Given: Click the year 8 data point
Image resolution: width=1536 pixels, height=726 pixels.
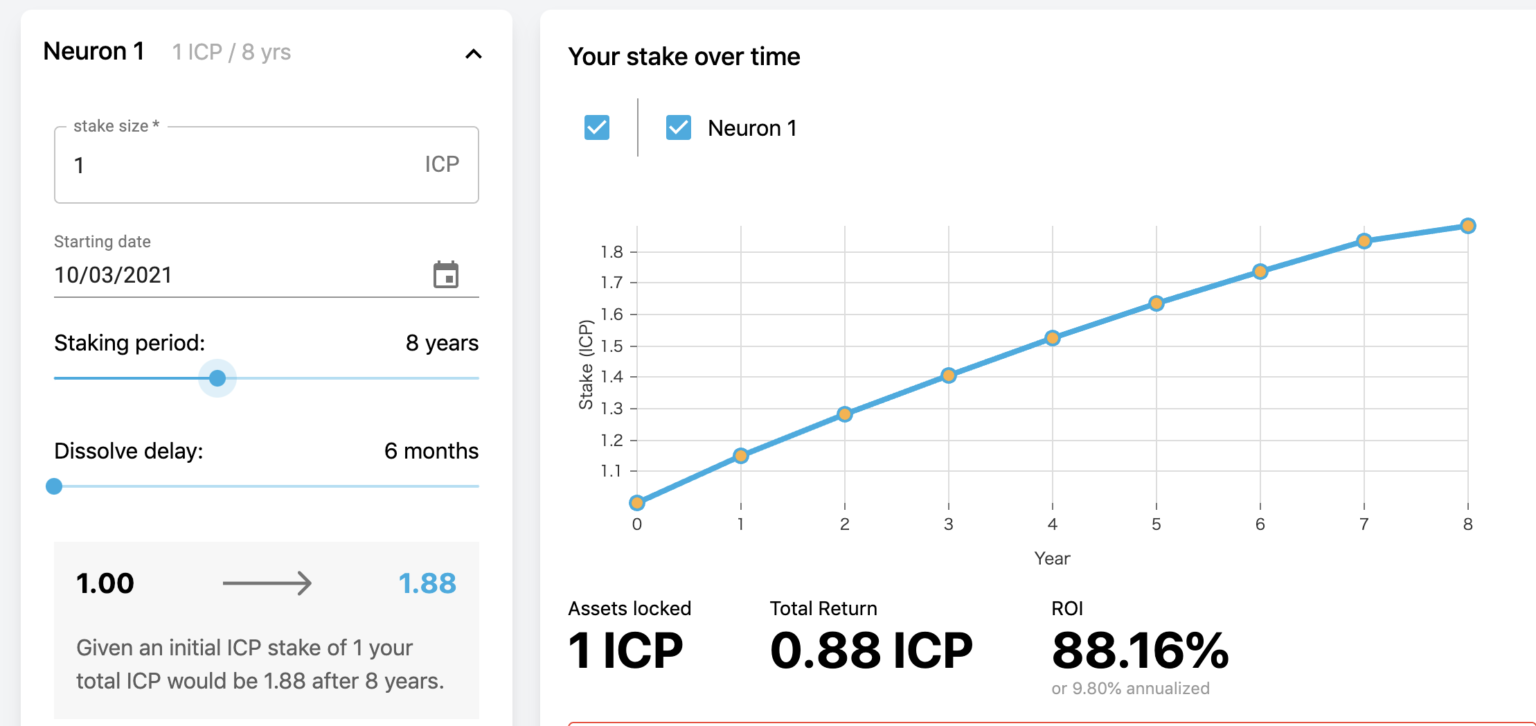Looking at the screenshot, I should (1468, 226).
